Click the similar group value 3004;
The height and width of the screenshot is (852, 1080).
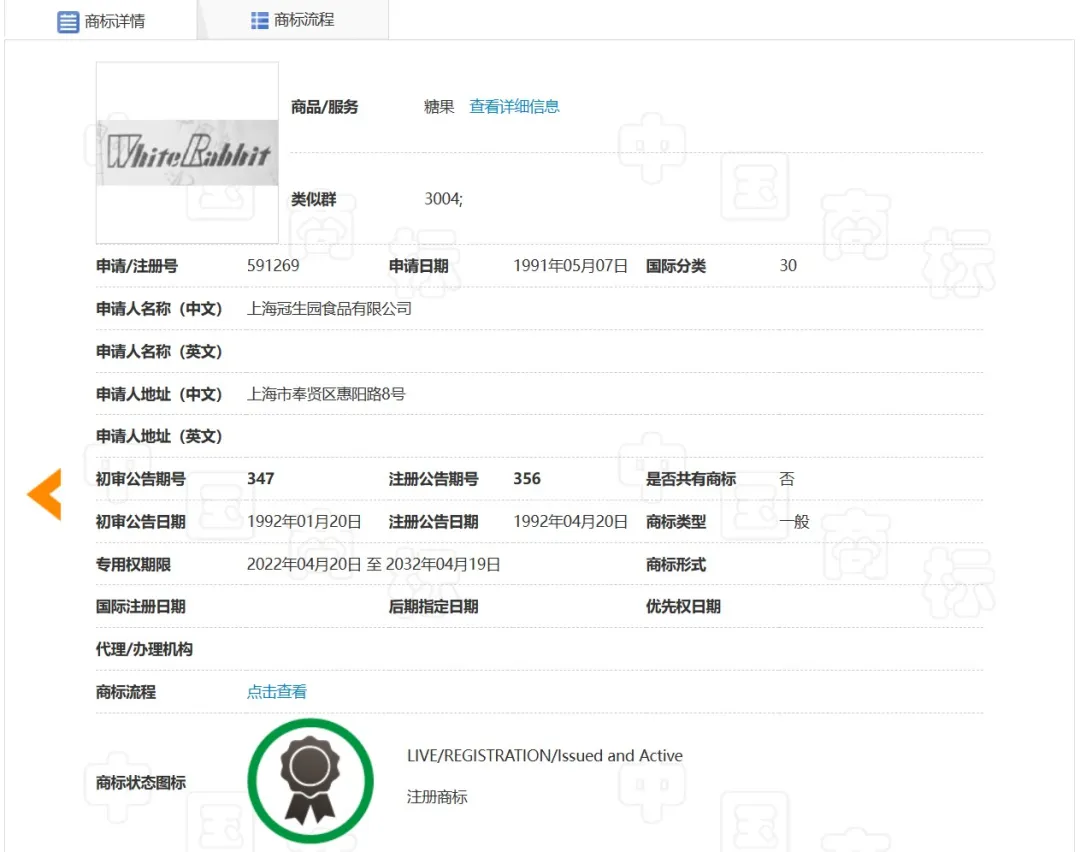click(443, 199)
